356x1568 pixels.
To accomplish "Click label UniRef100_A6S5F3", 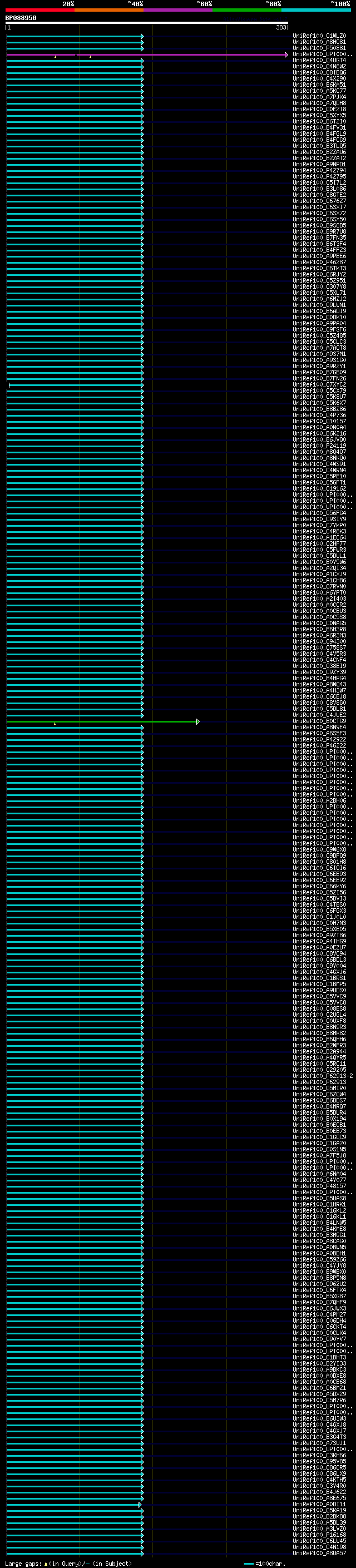I will point(319,734).
